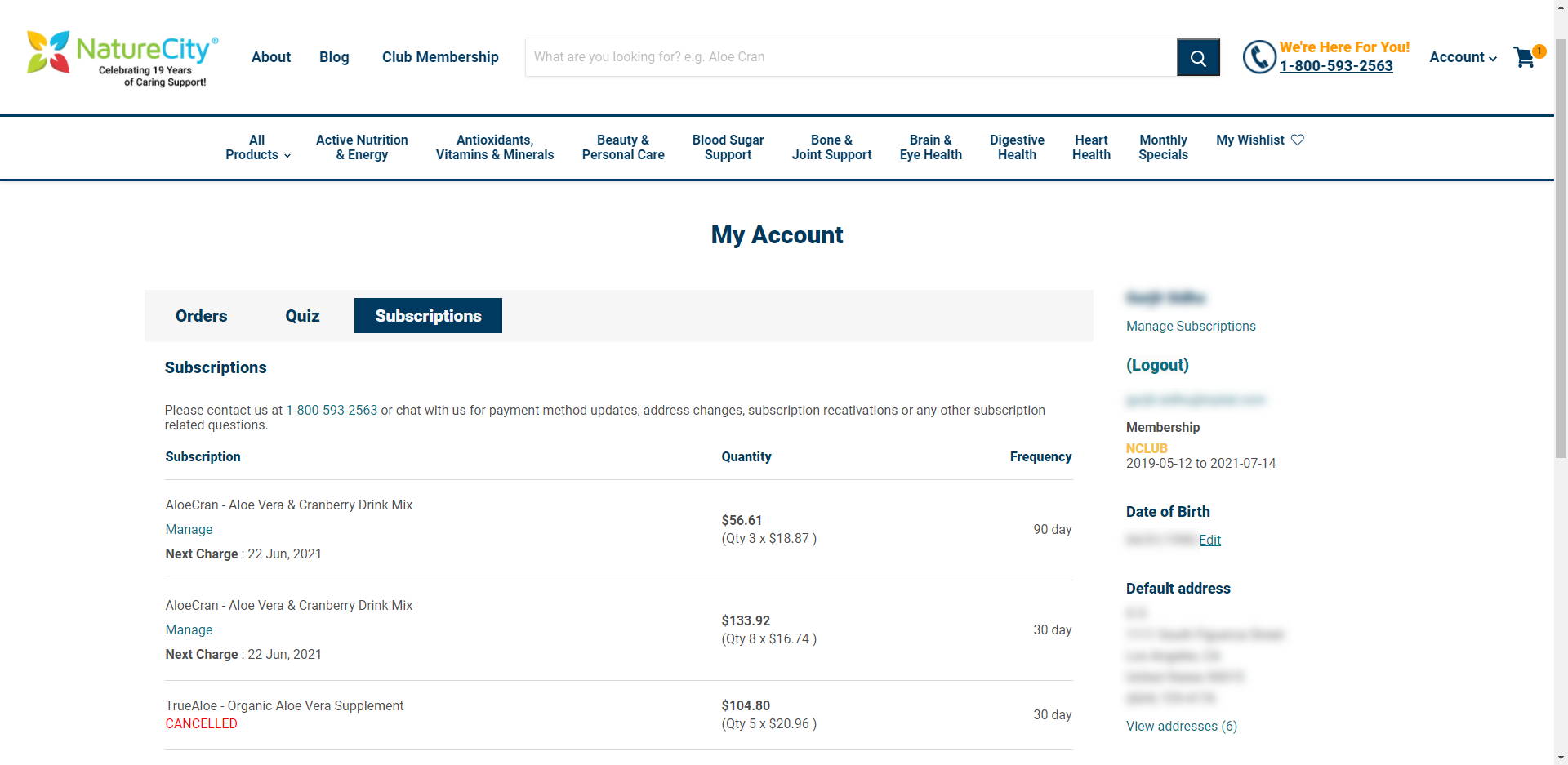Click the Subscription column header
Viewport: 1568px width, 765px height.
pyautogui.click(x=203, y=456)
